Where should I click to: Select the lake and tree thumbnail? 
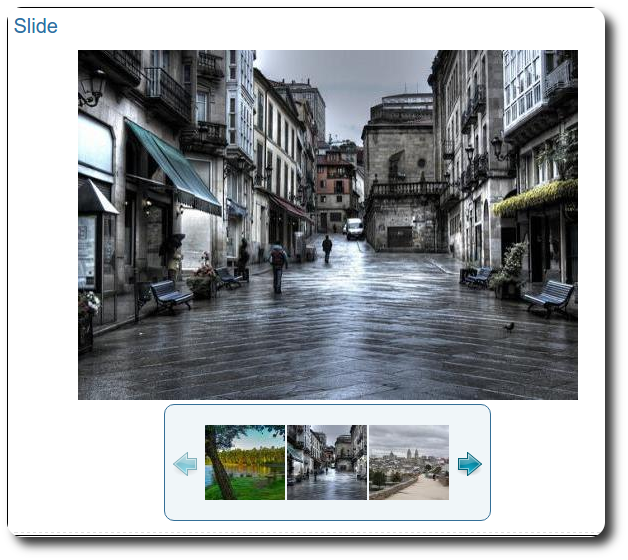pyautogui.click(x=245, y=462)
